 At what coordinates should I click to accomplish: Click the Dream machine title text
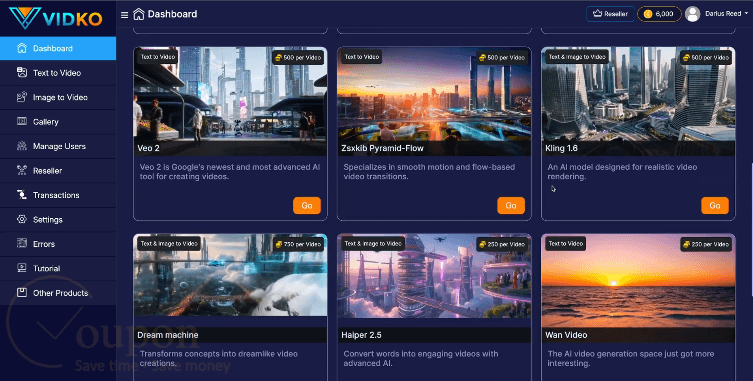[x=168, y=335]
